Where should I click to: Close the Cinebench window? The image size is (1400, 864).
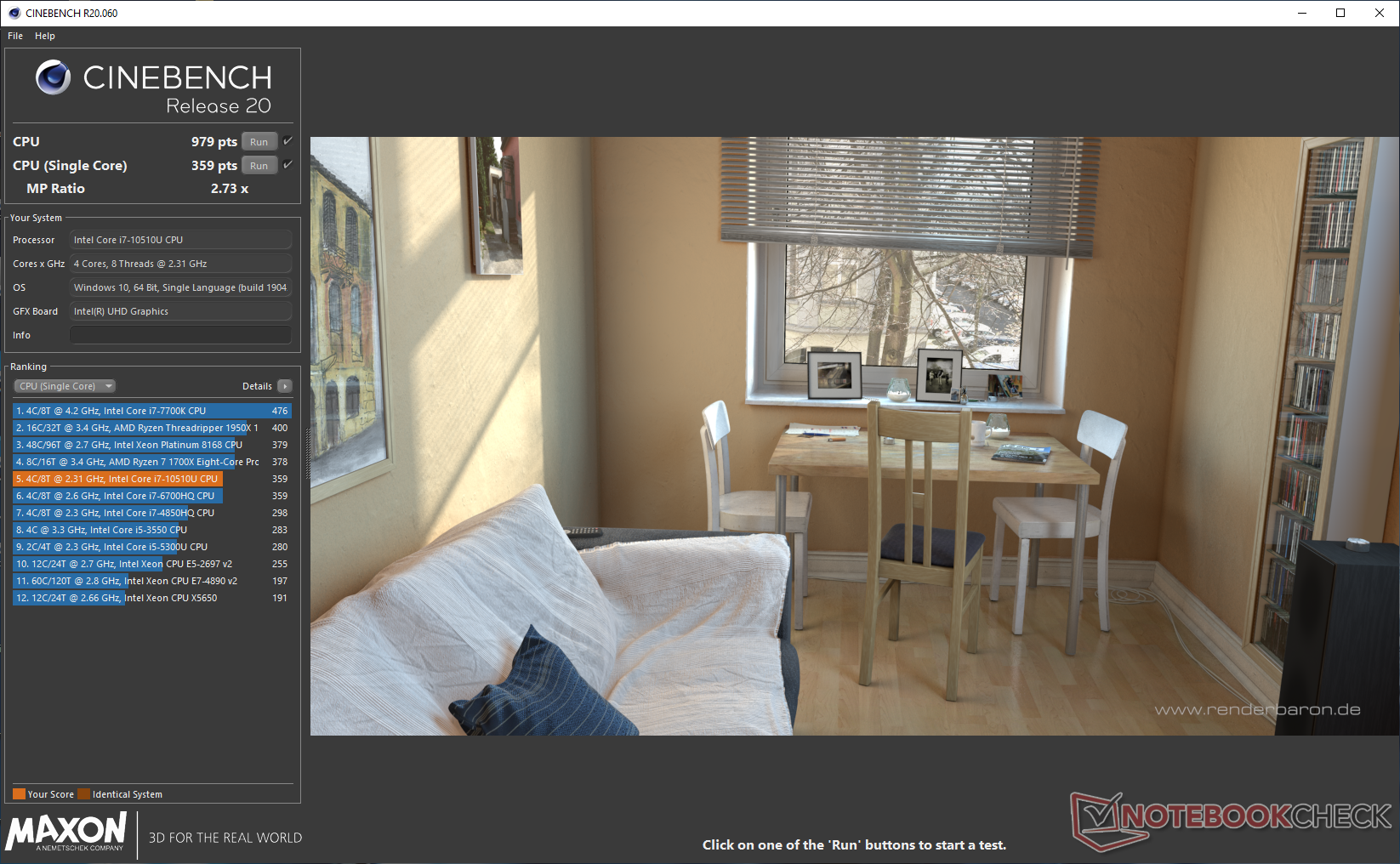tap(1380, 13)
